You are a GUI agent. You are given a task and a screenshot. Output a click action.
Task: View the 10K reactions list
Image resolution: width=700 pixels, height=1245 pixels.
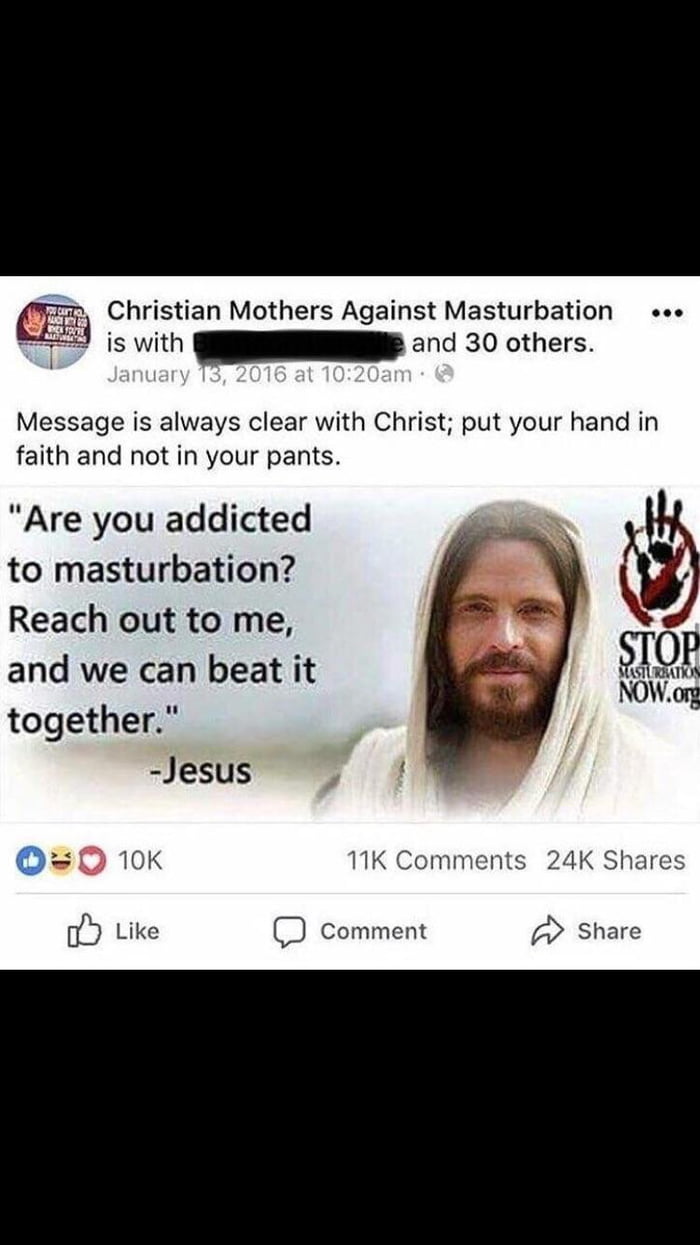coord(140,861)
